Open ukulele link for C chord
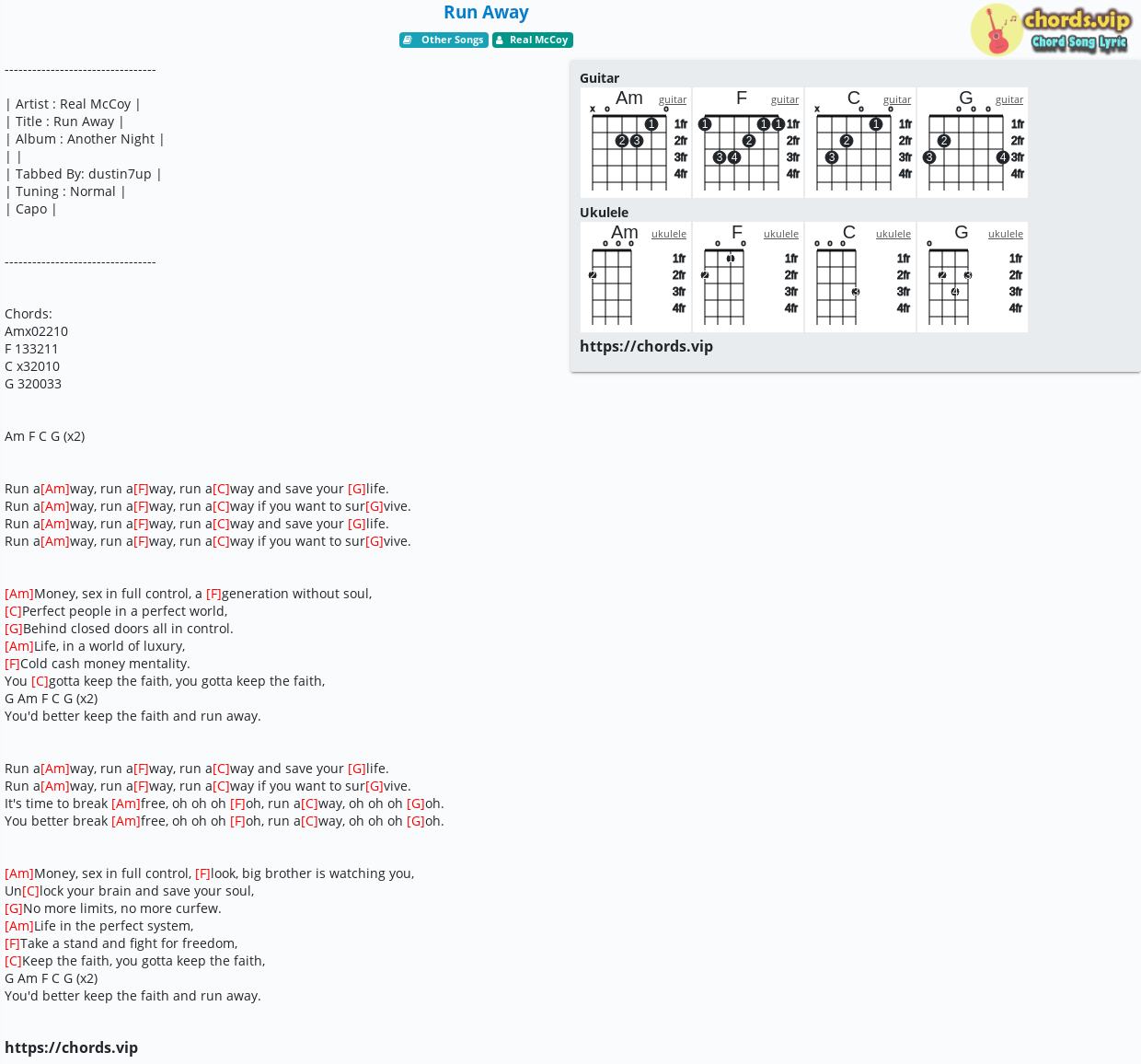The image size is (1141, 1064). point(893,234)
